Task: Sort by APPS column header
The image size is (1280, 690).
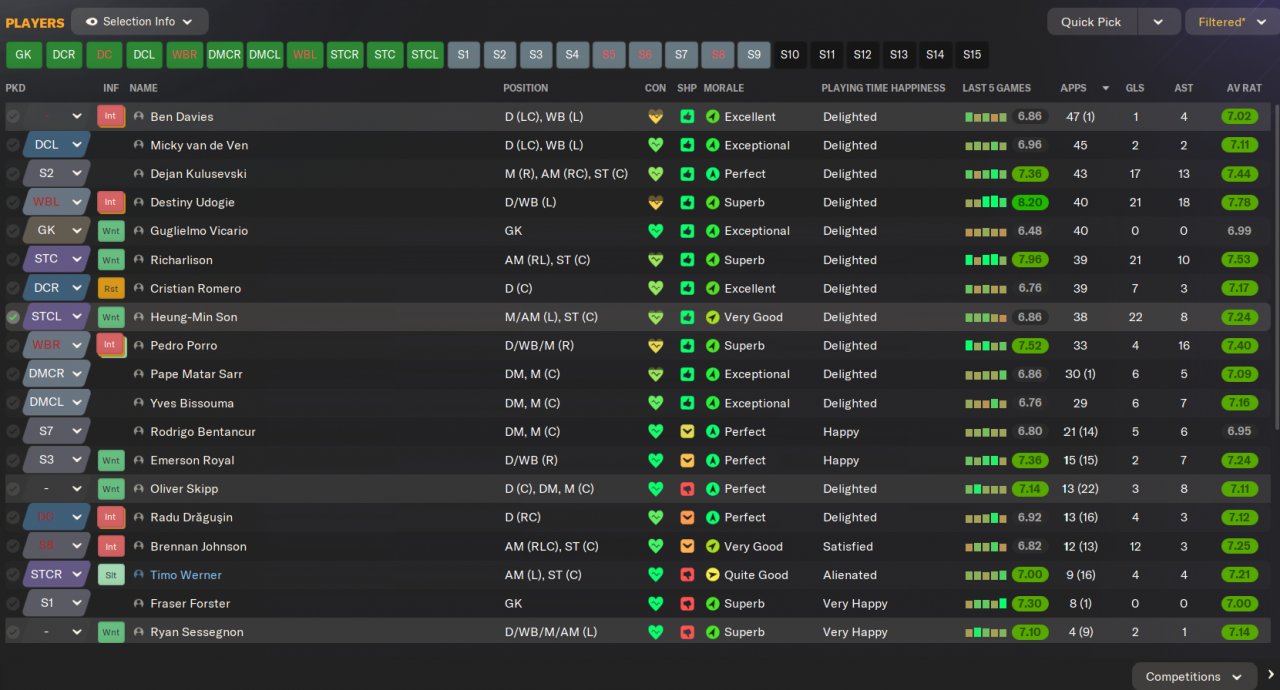Action: point(1073,88)
